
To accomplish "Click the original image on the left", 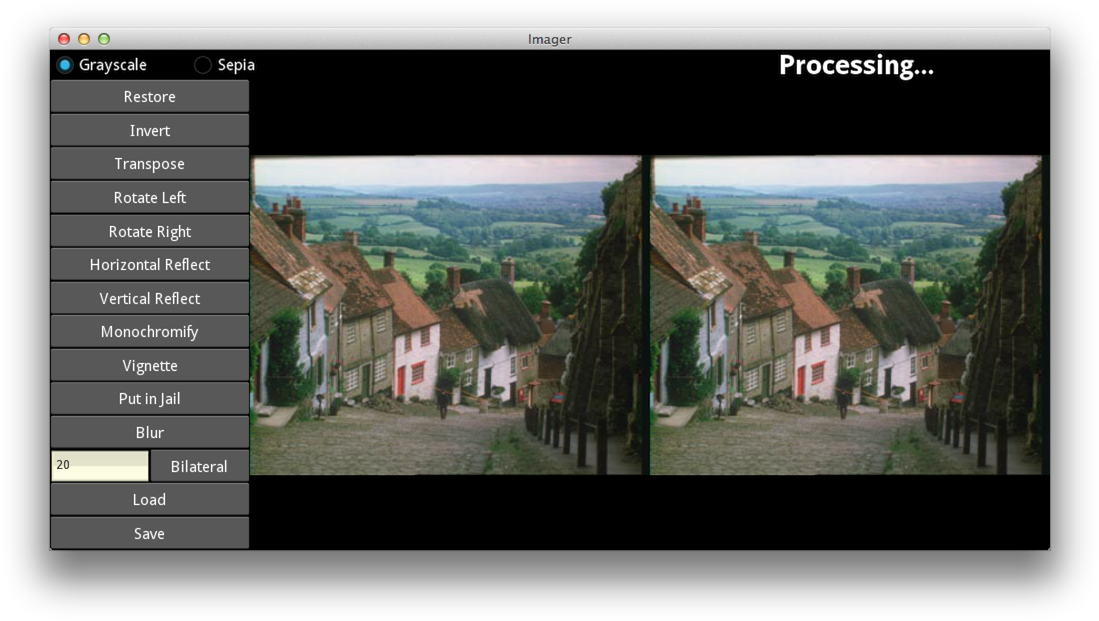I will point(446,315).
